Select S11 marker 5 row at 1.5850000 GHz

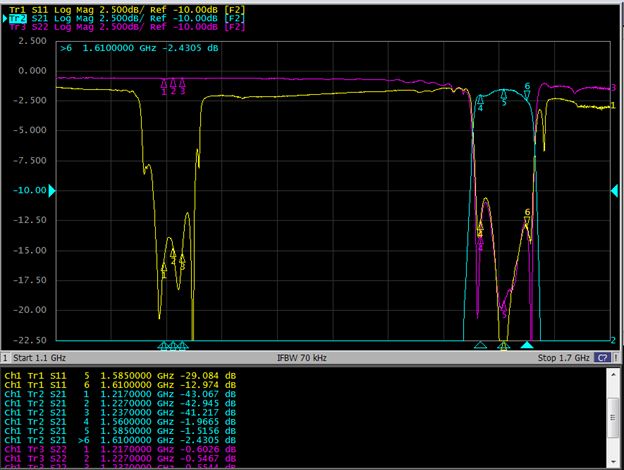pyautogui.click(x=120, y=376)
